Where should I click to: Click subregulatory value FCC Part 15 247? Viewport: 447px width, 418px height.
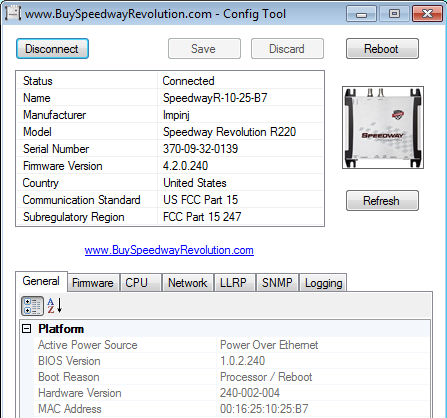(x=202, y=217)
